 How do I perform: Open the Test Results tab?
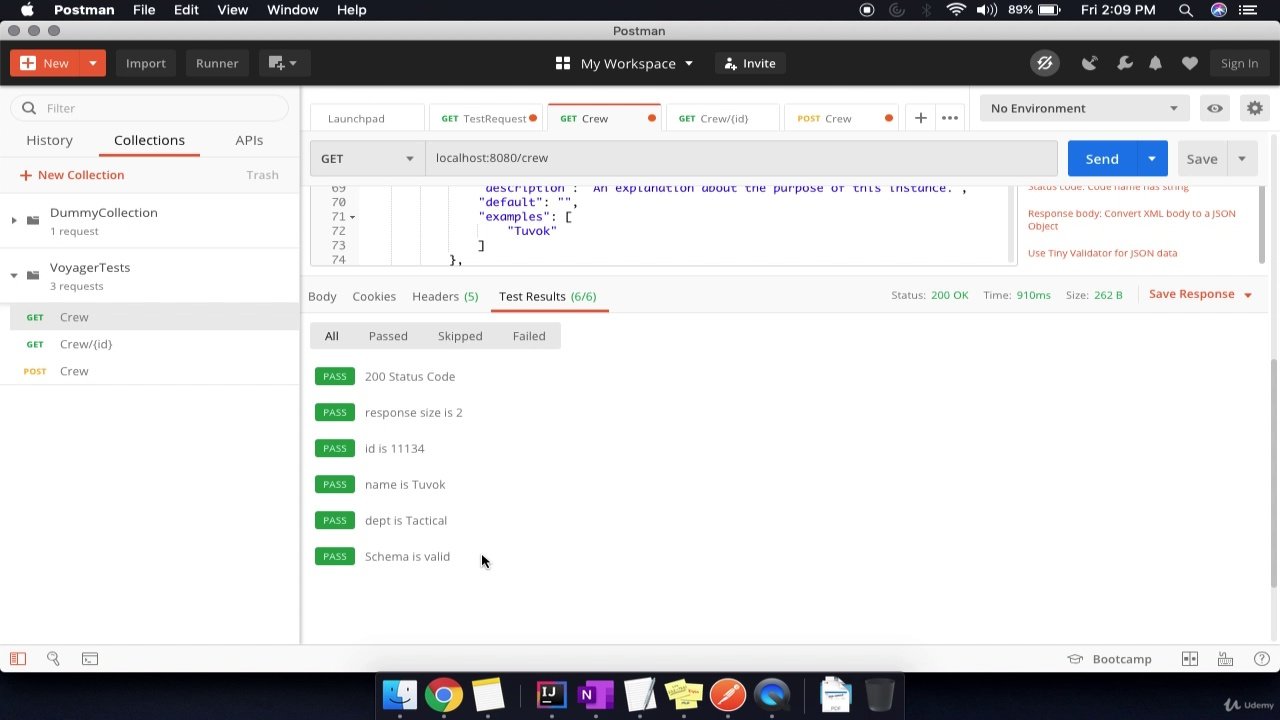[x=547, y=296]
